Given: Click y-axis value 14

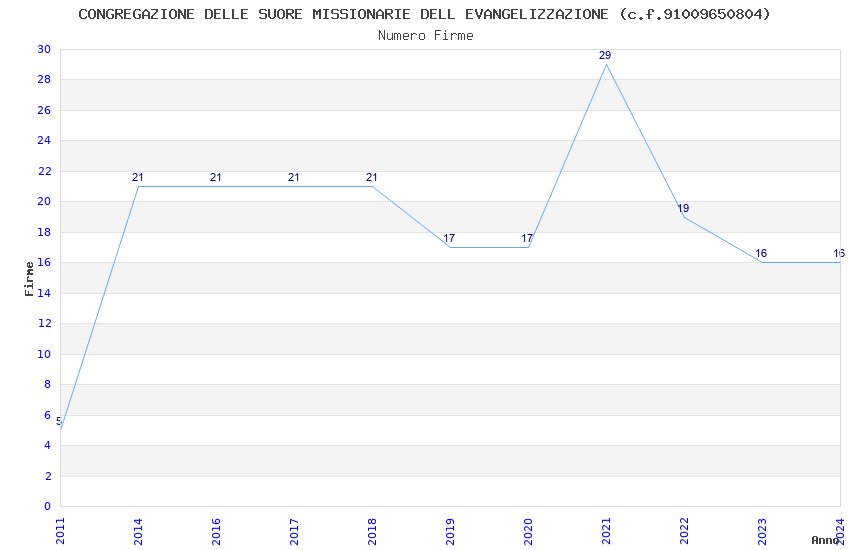Looking at the screenshot, I should (44, 293).
